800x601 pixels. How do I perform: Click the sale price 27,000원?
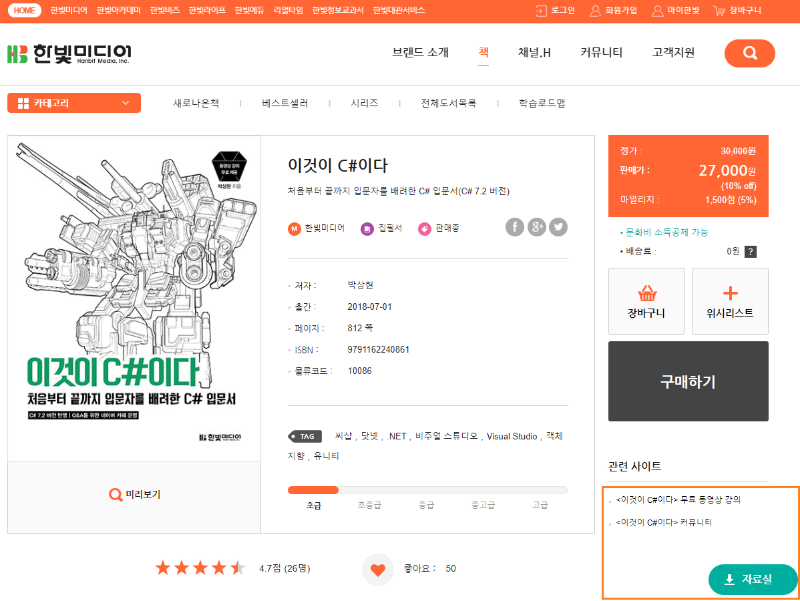point(728,170)
